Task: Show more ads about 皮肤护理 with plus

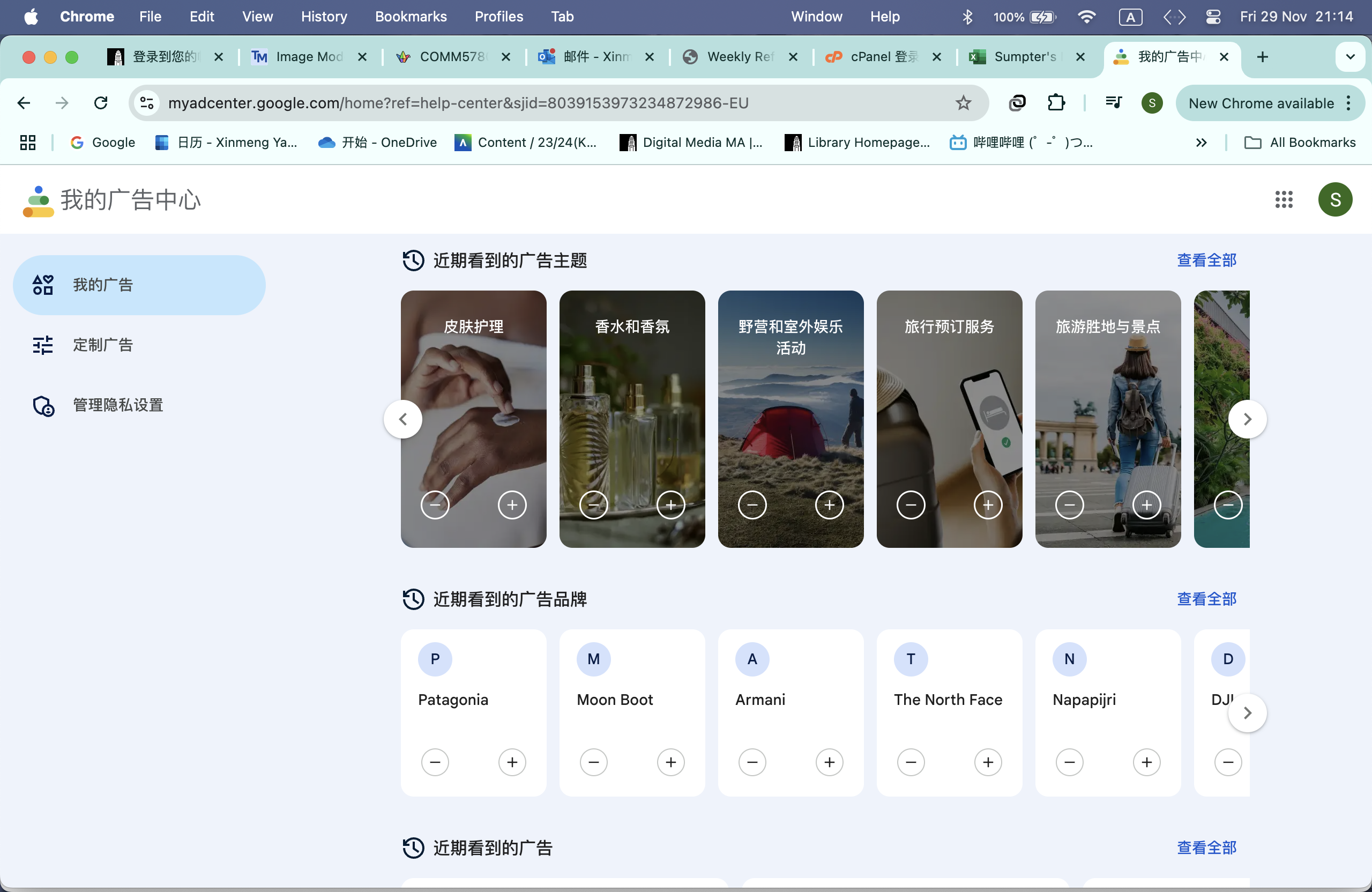Action: [512, 505]
